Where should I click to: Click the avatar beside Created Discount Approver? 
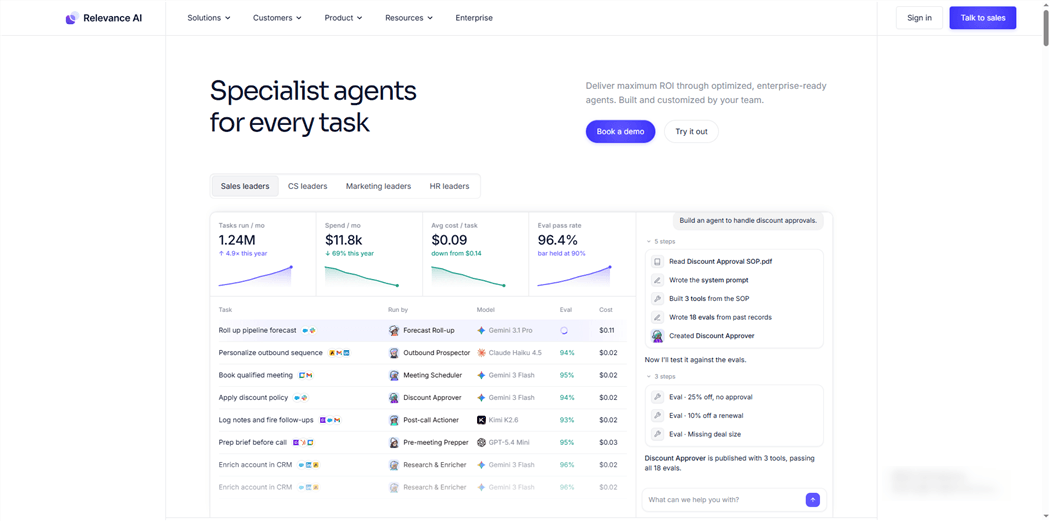[x=658, y=336]
